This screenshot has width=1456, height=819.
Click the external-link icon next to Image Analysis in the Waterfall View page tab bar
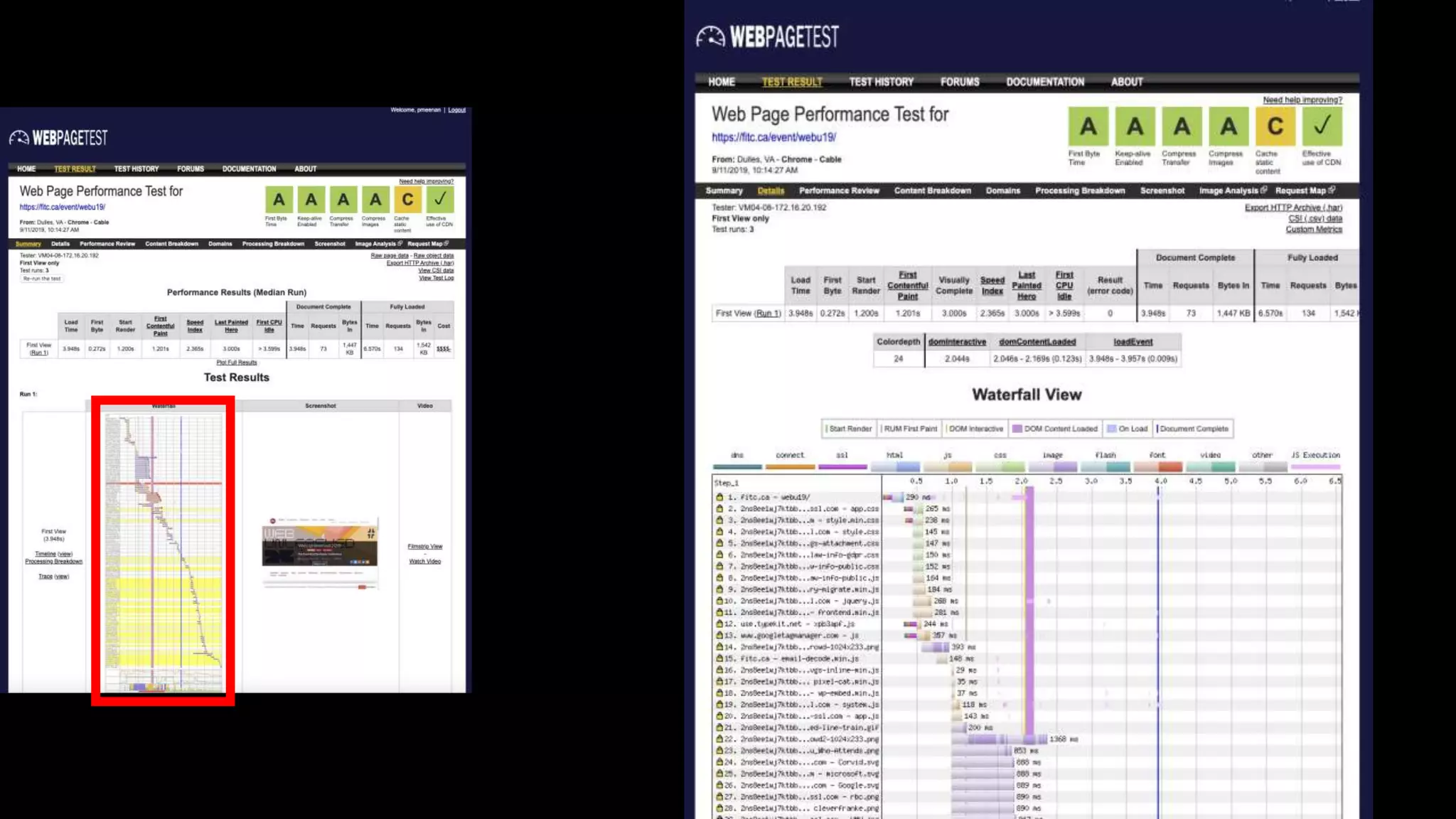1263,190
